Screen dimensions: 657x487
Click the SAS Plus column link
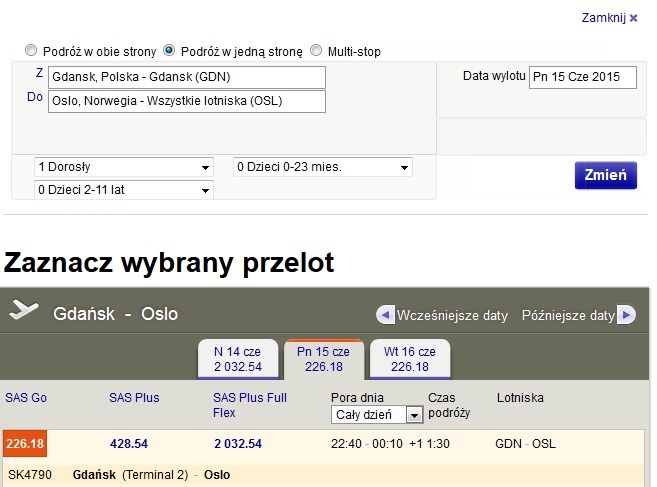pos(134,398)
